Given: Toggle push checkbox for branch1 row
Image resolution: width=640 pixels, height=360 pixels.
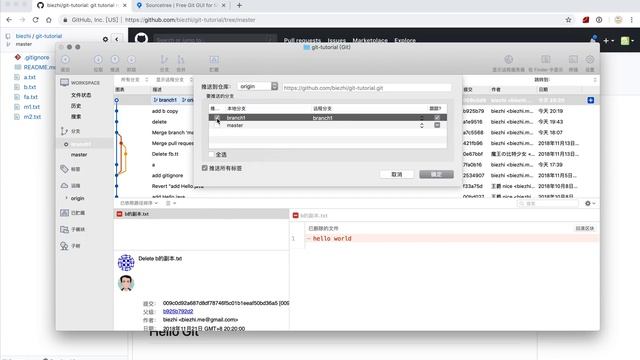Looking at the screenshot, I should coord(217,118).
